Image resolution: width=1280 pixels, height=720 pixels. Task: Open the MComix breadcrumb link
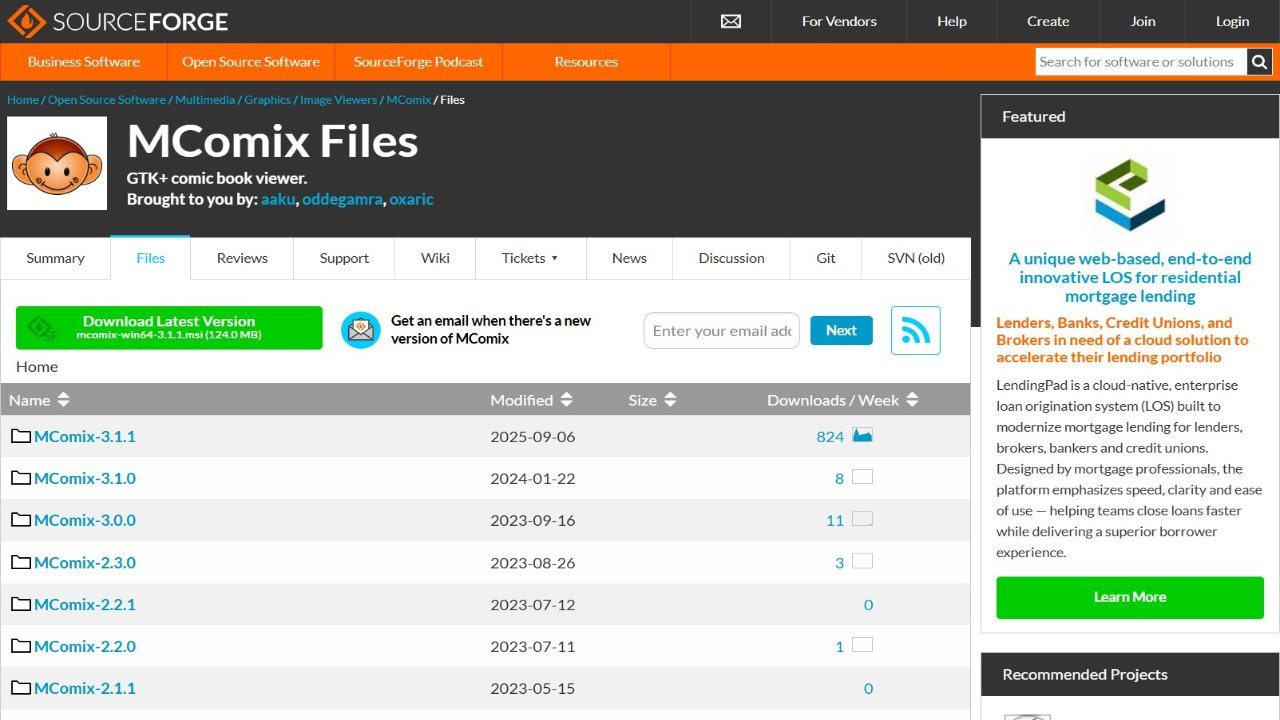coord(409,100)
